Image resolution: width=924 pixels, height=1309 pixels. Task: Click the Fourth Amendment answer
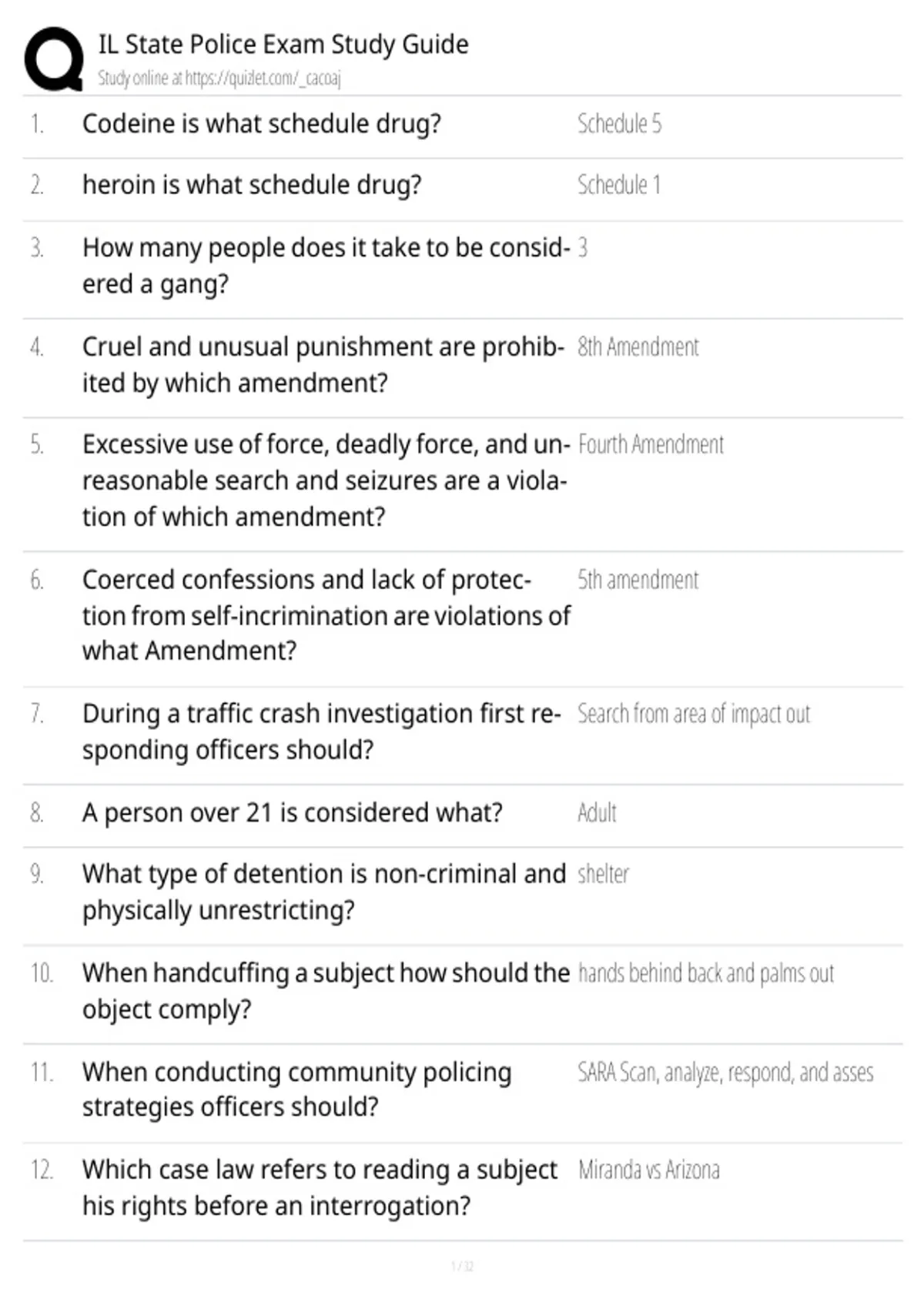pyautogui.click(x=651, y=444)
